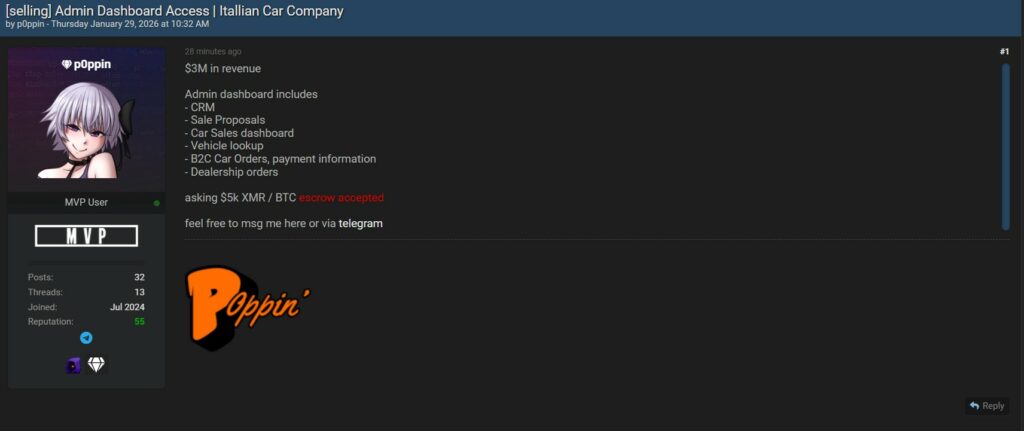
Task: Click the green online status dot
Action: pyautogui.click(x=157, y=203)
